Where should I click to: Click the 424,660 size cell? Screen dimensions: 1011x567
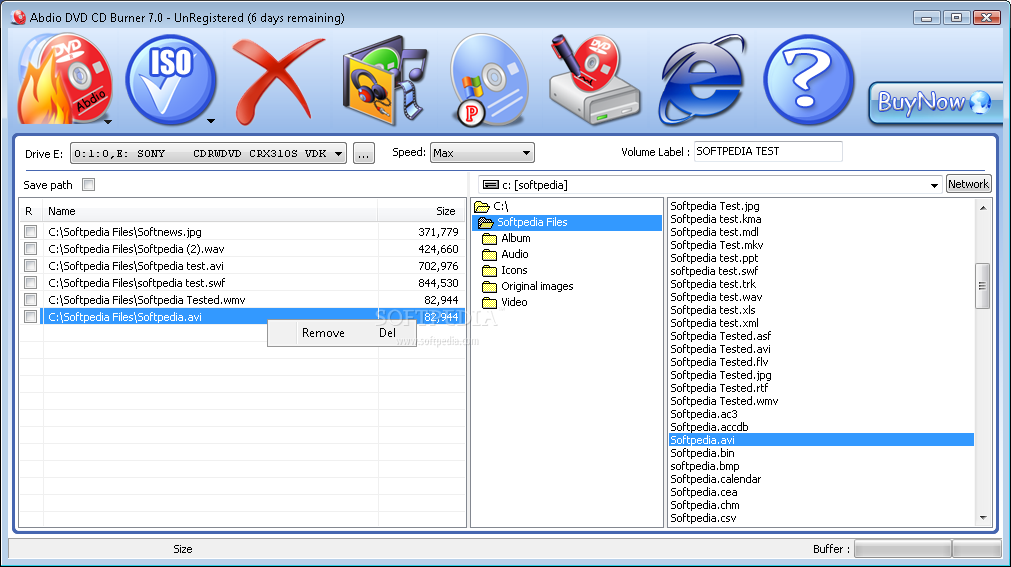point(438,249)
